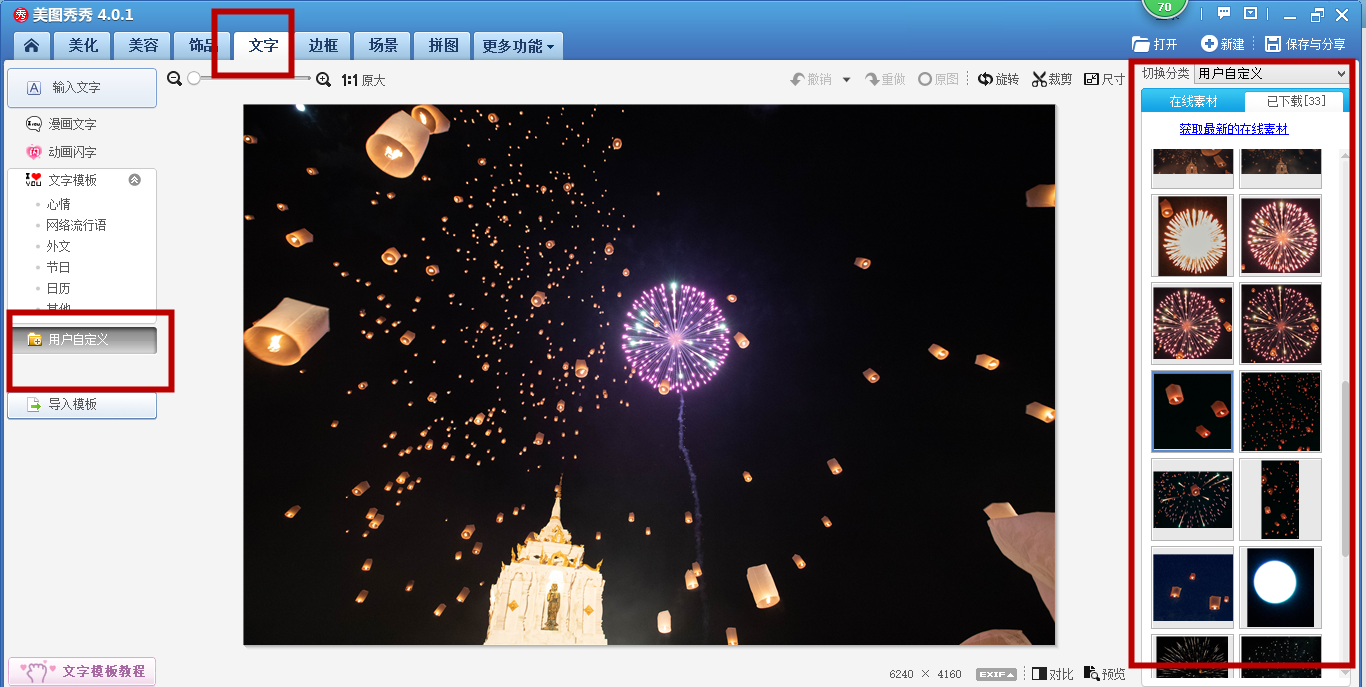Click the zoom slider handle
The height and width of the screenshot is (687, 1366).
click(x=194, y=78)
